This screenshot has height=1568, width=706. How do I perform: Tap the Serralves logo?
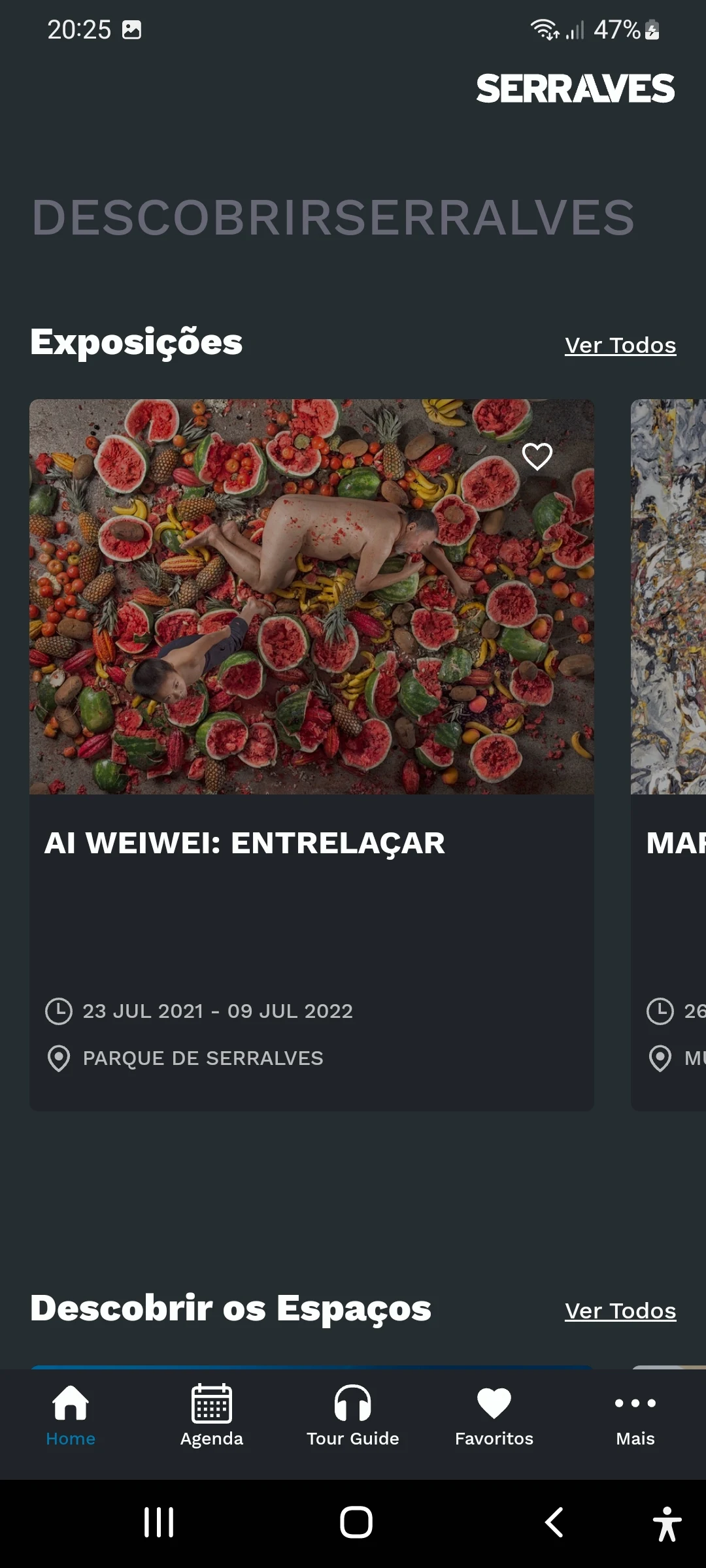(x=575, y=89)
